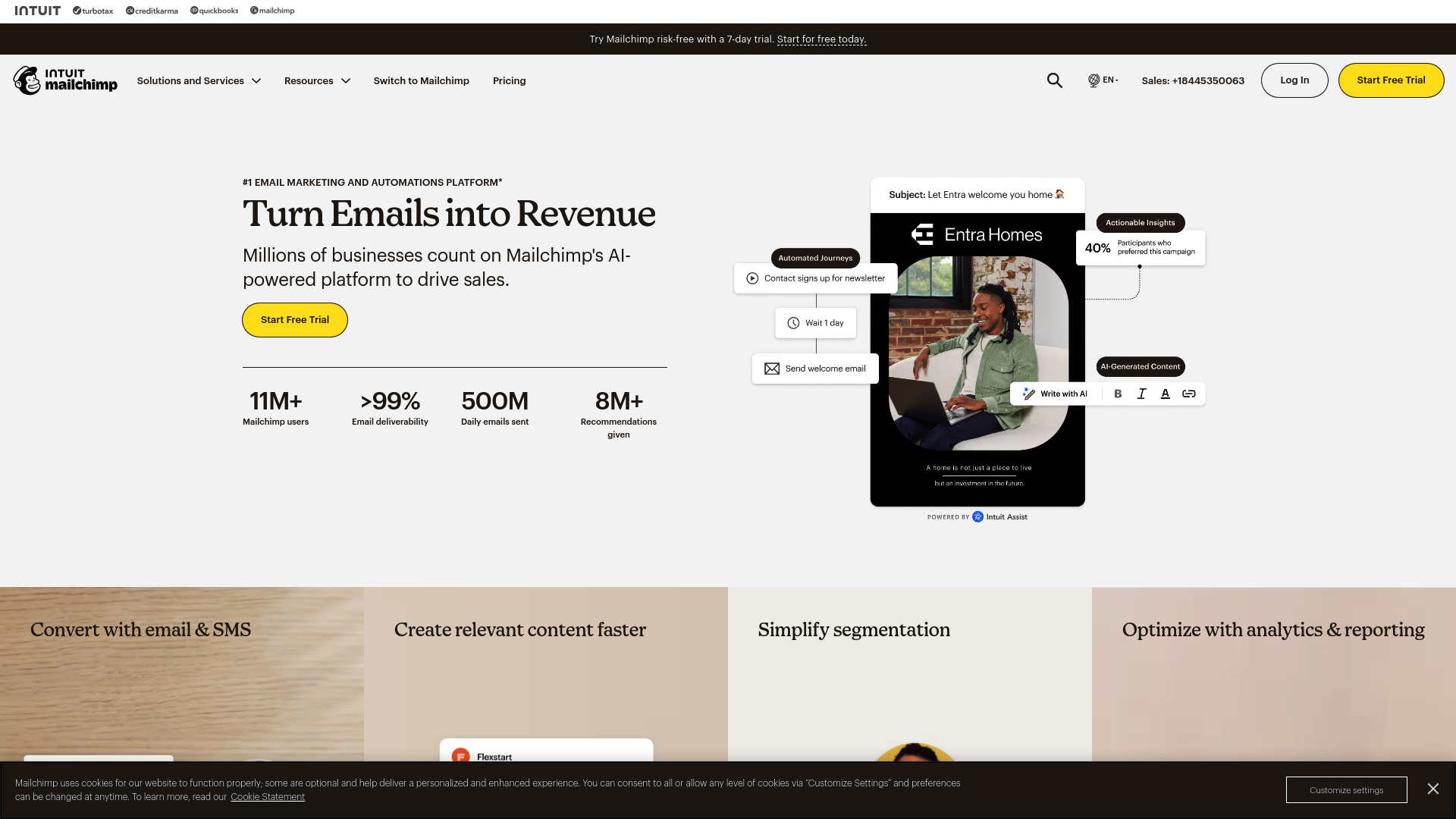
Task: Open the TurboTax brand link
Action: [93, 11]
